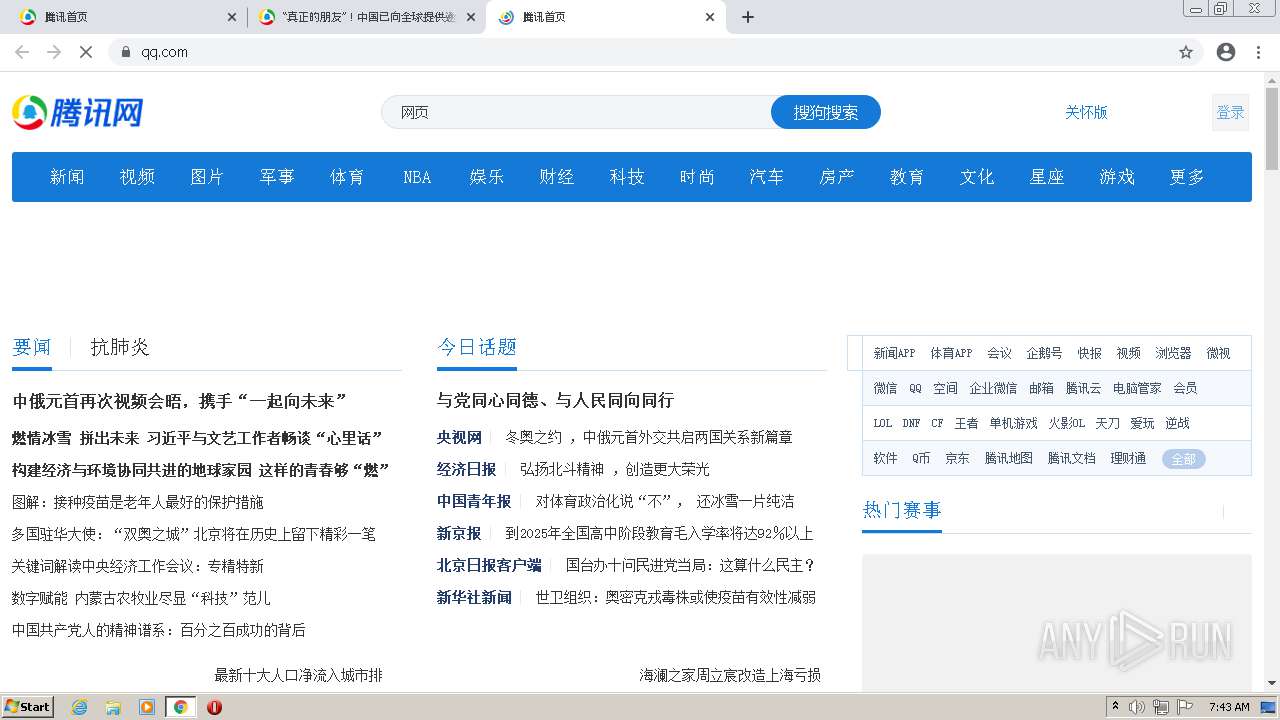This screenshot has height=720, width=1280.
Task: Open 电脑管家 shortcut link
Action: tap(1137, 388)
